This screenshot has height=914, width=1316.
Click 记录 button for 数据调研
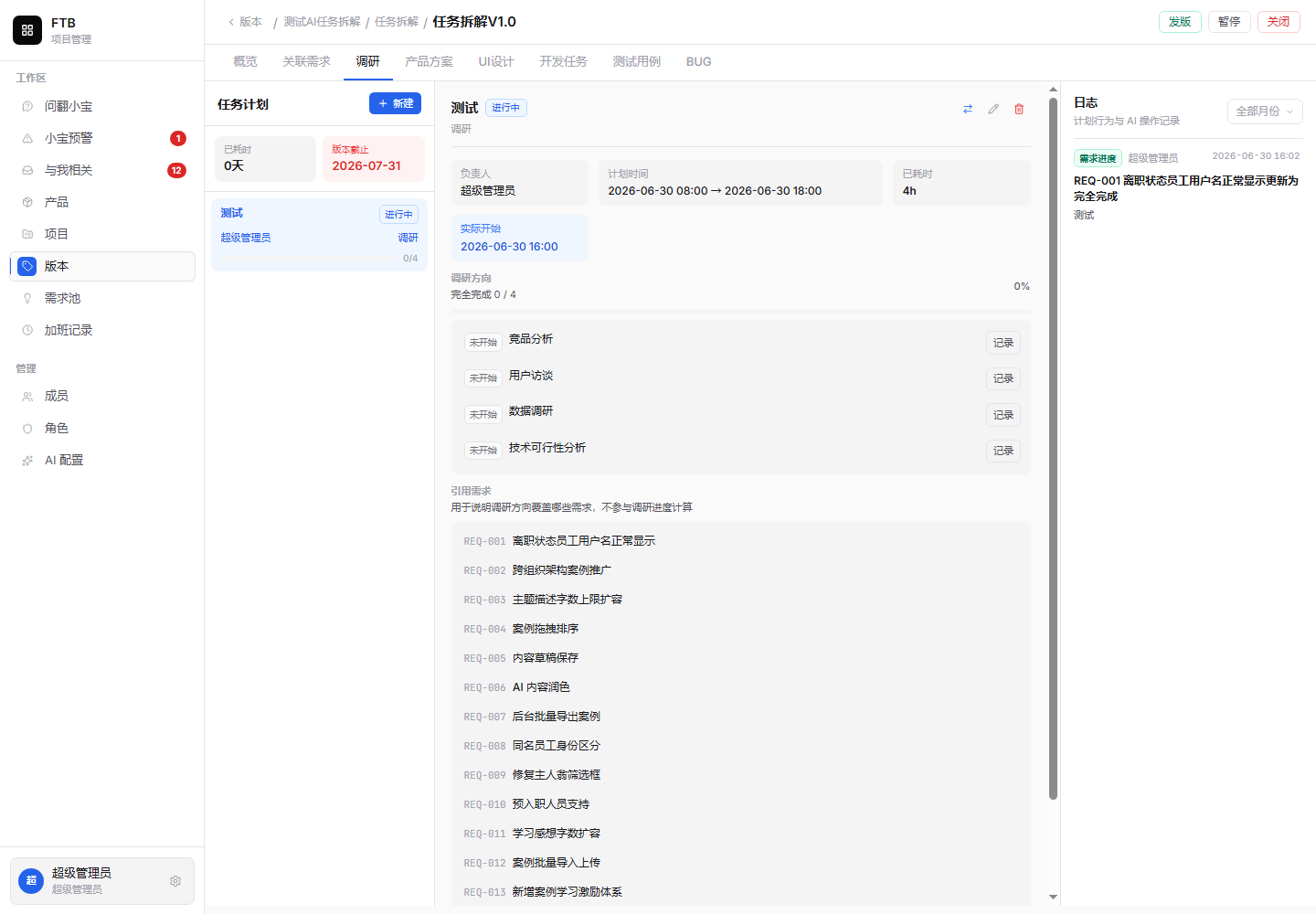1003,415
